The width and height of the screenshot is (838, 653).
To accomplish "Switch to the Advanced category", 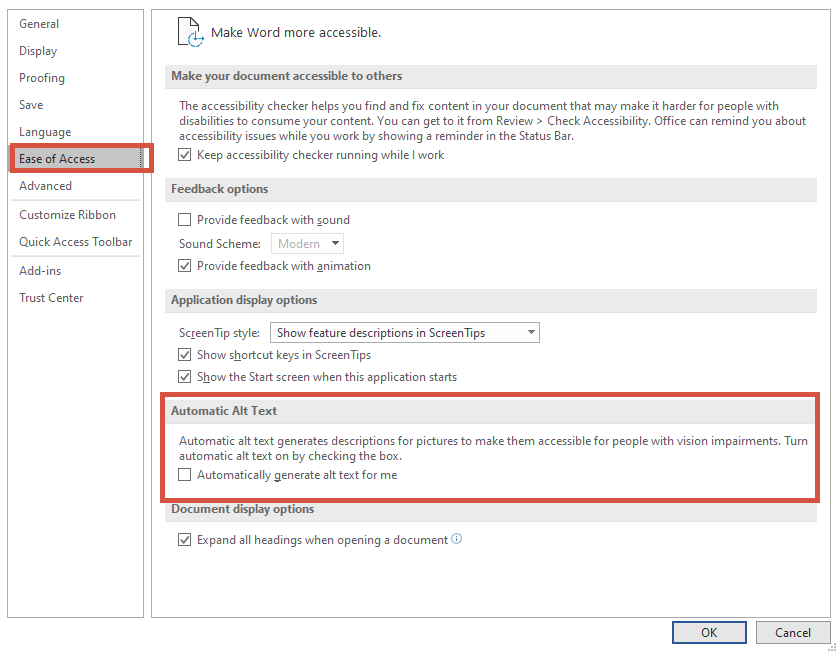I will coord(46,186).
